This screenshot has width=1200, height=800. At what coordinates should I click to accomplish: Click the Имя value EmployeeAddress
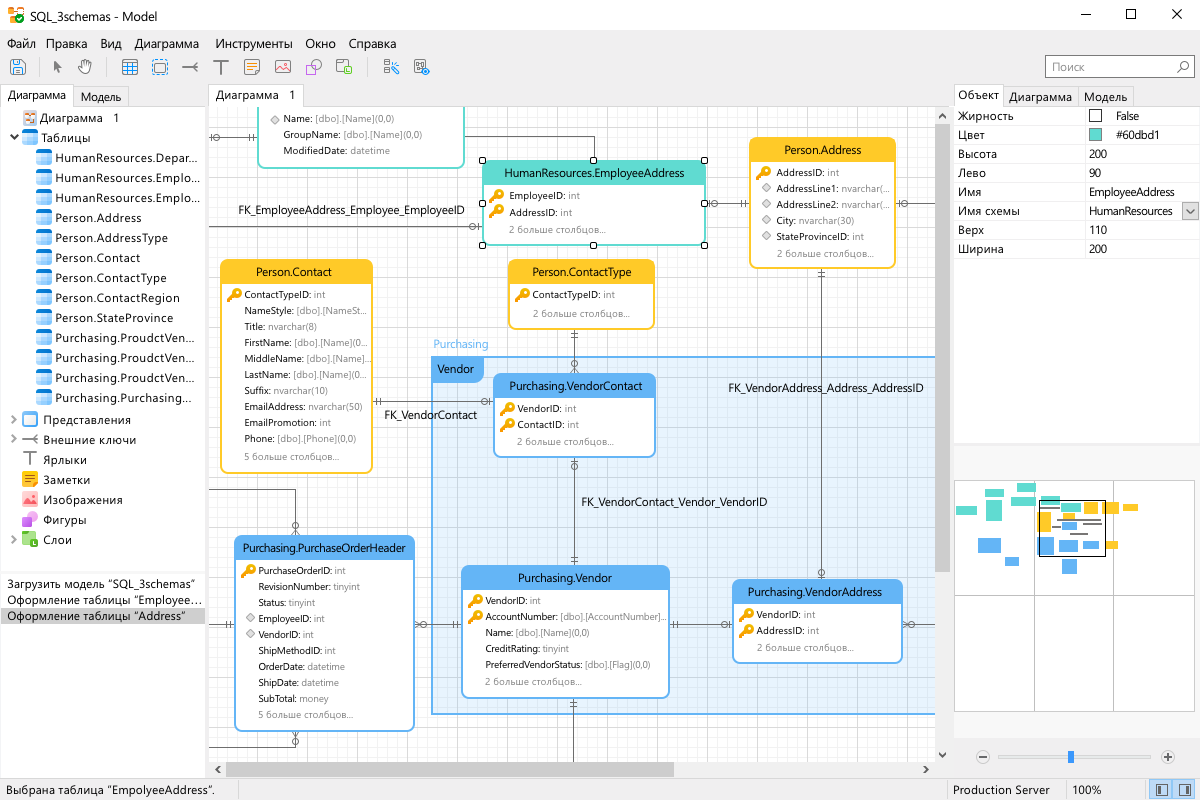coord(1142,192)
